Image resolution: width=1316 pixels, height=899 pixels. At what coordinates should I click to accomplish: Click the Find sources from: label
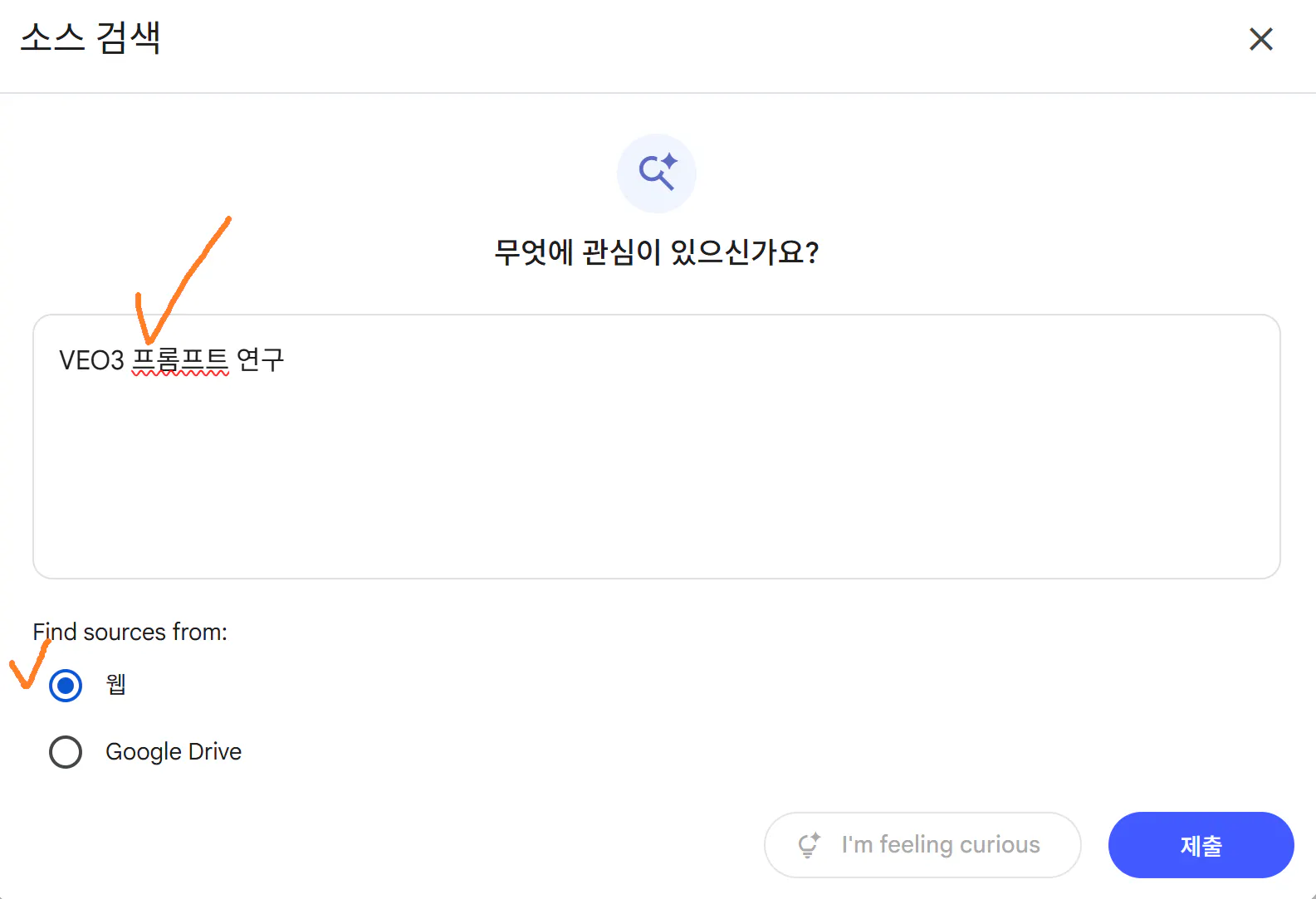pos(130,633)
